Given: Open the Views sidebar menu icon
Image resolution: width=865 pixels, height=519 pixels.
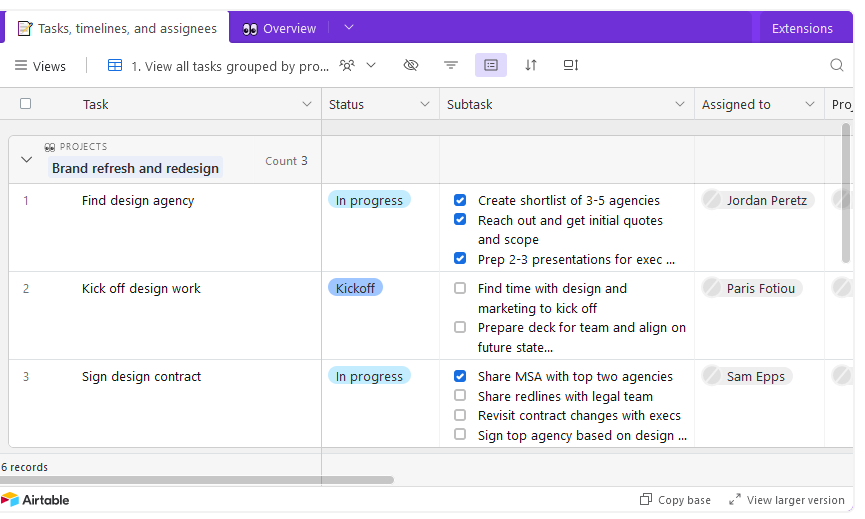Looking at the screenshot, I should (x=20, y=66).
